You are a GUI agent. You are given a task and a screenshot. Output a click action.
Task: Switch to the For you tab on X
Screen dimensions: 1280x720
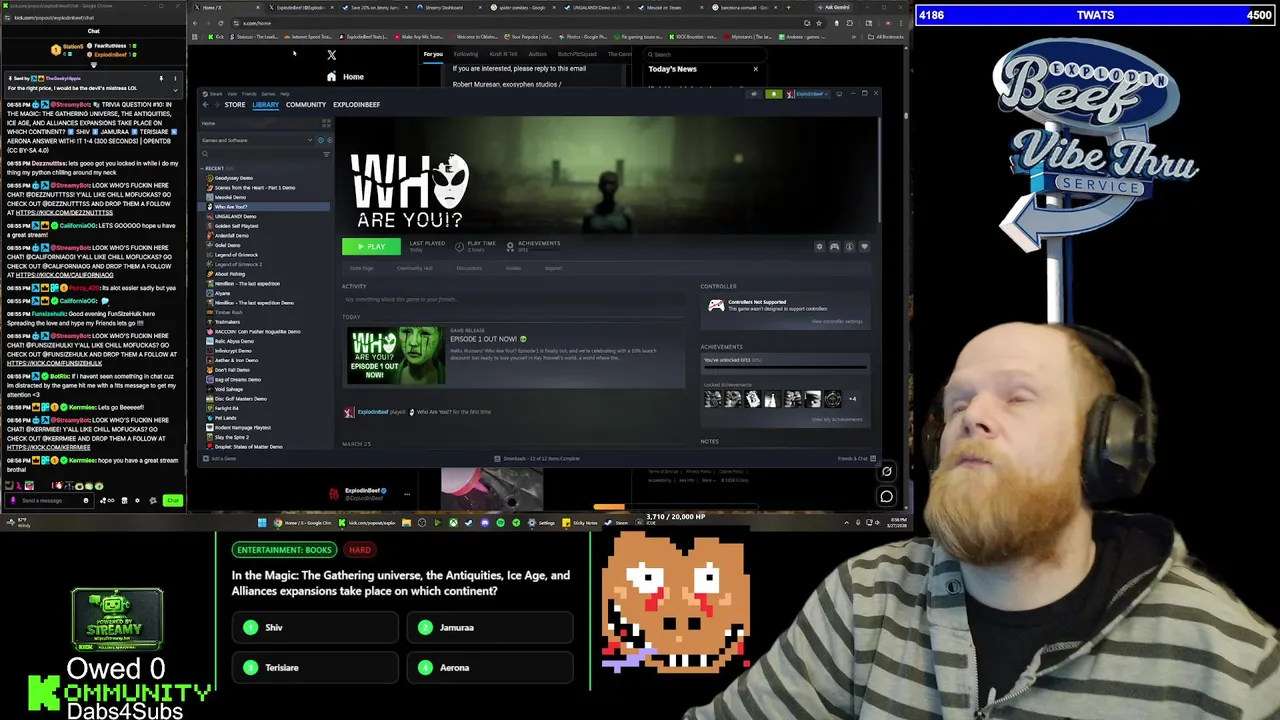[x=433, y=54]
